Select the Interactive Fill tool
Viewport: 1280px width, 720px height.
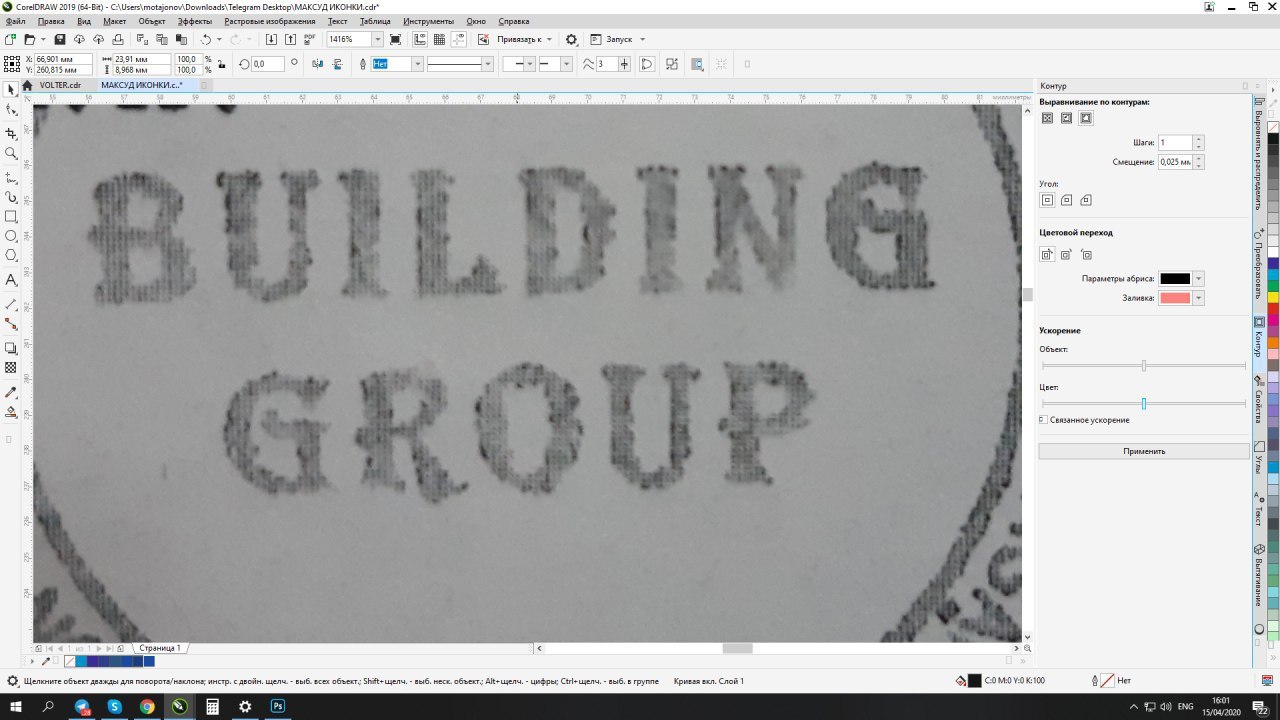coord(11,411)
